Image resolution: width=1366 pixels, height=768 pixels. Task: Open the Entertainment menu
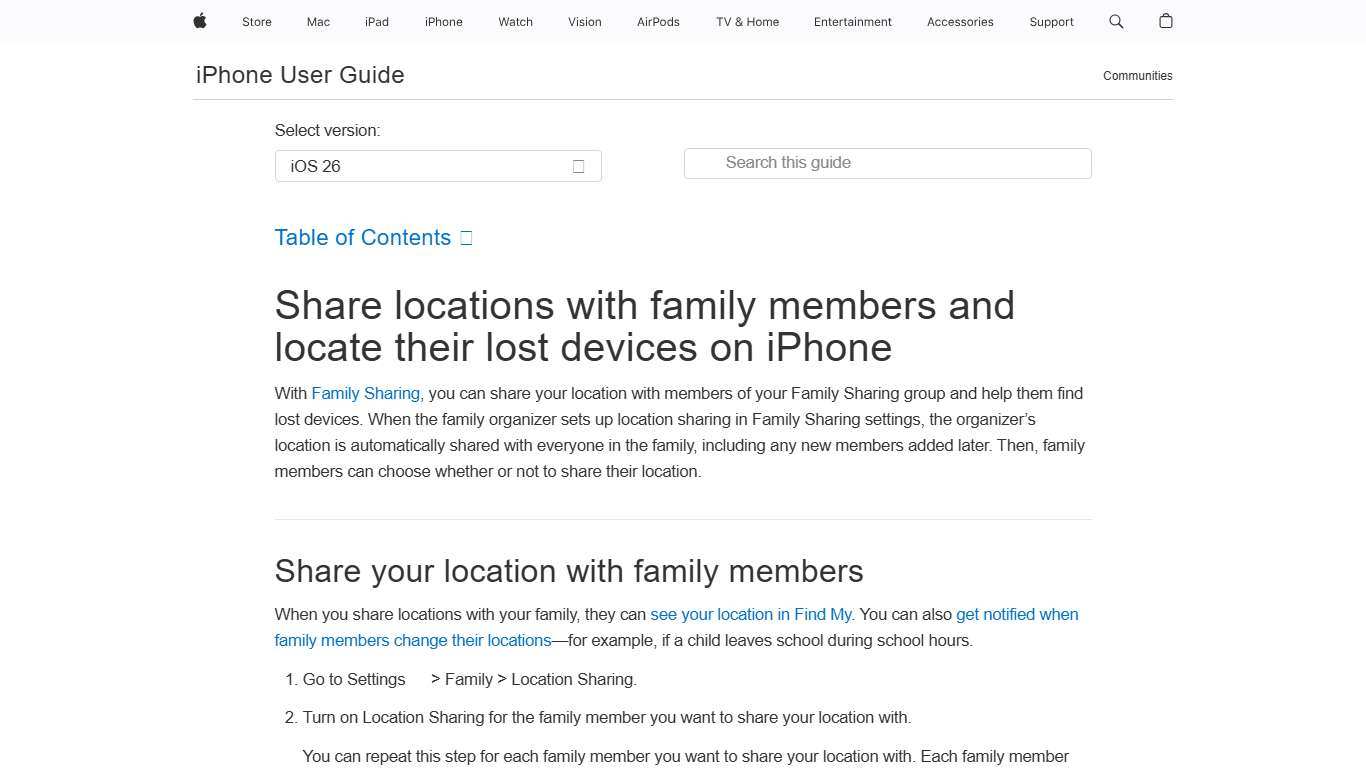point(852,21)
